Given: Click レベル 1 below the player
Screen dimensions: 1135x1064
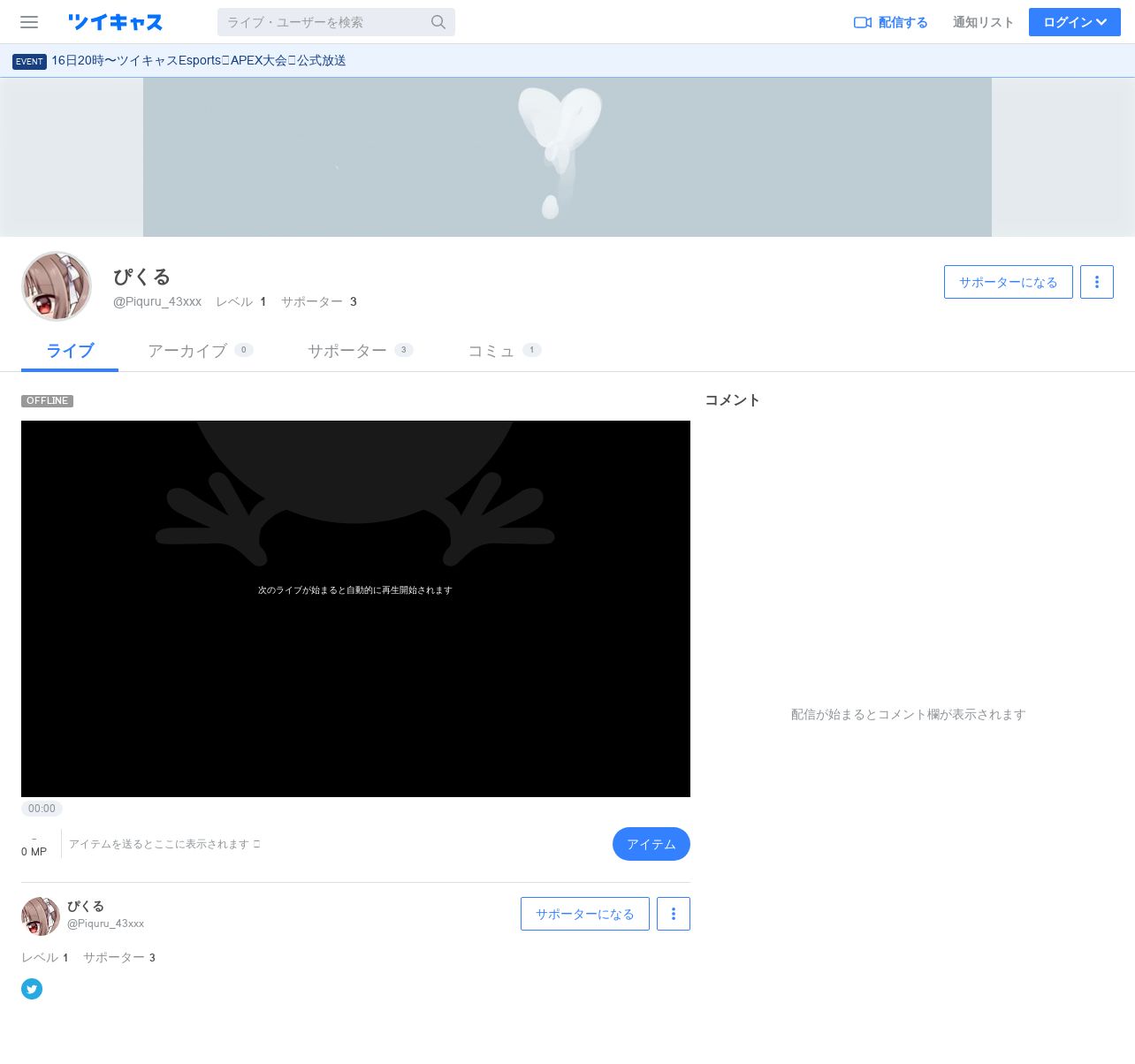Looking at the screenshot, I should coord(45,957).
